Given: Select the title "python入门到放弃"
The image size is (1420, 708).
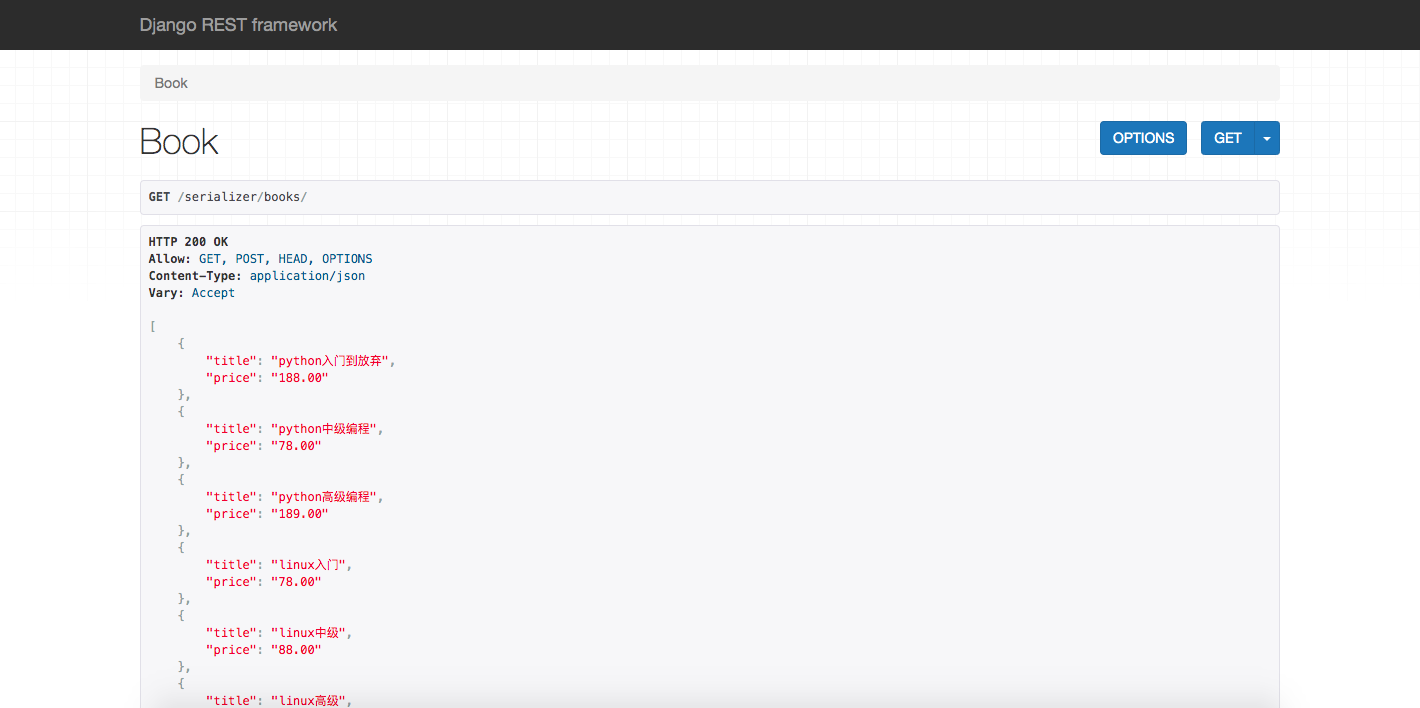Looking at the screenshot, I should (332, 361).
